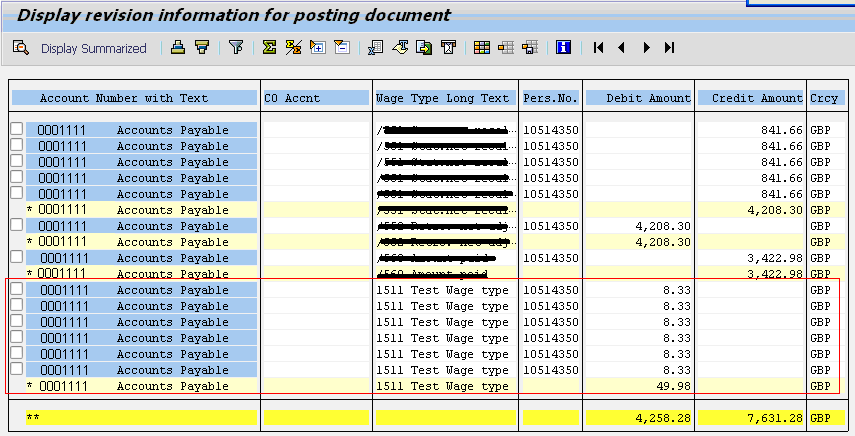The height and width of the screenshot is (436, 855).
Task: Open the Change Layout grid icon
Action: point(481,48)
